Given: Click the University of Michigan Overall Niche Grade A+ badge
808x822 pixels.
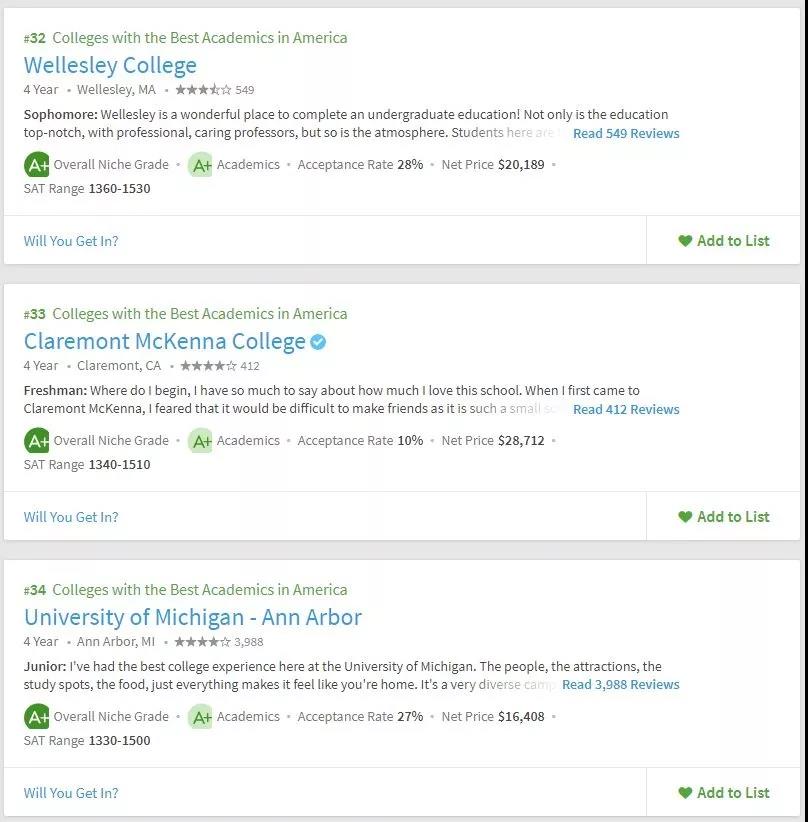Looking at the screenshot, I should tap(37, 717).
